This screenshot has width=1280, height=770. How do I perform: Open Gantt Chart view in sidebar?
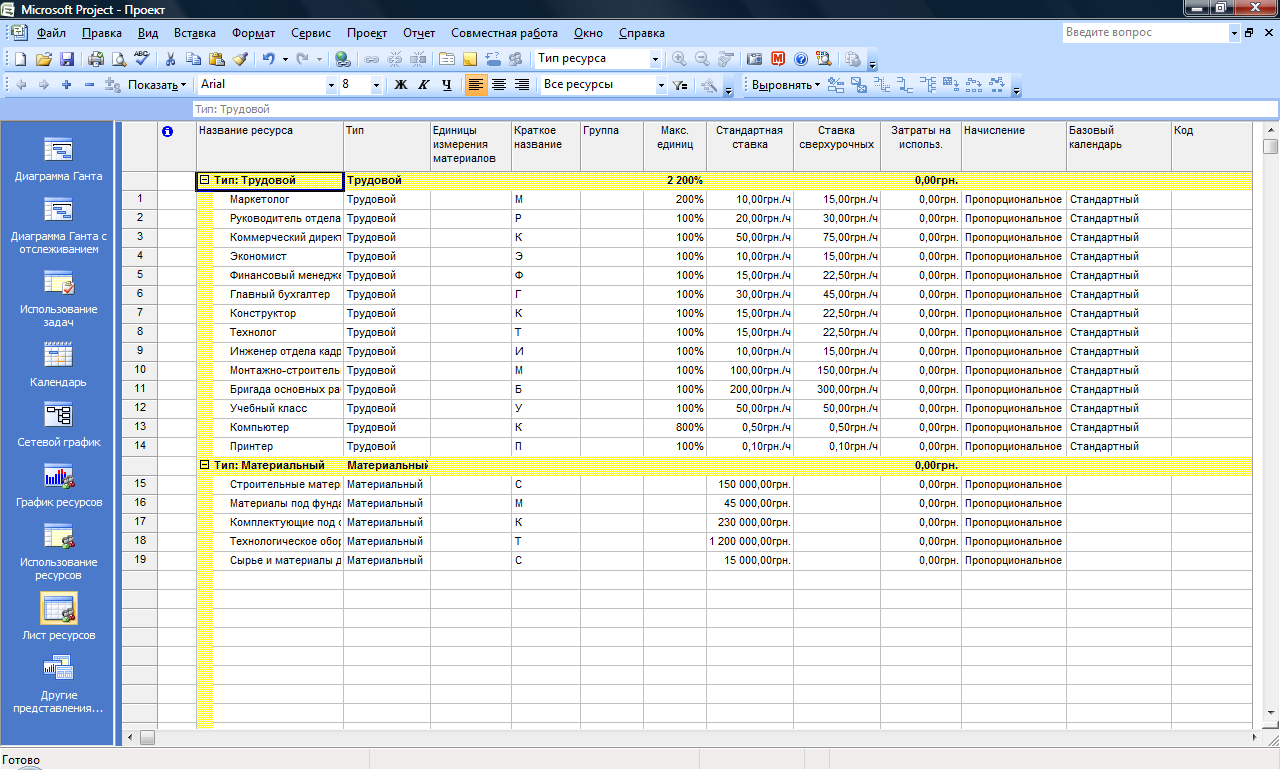58,159
